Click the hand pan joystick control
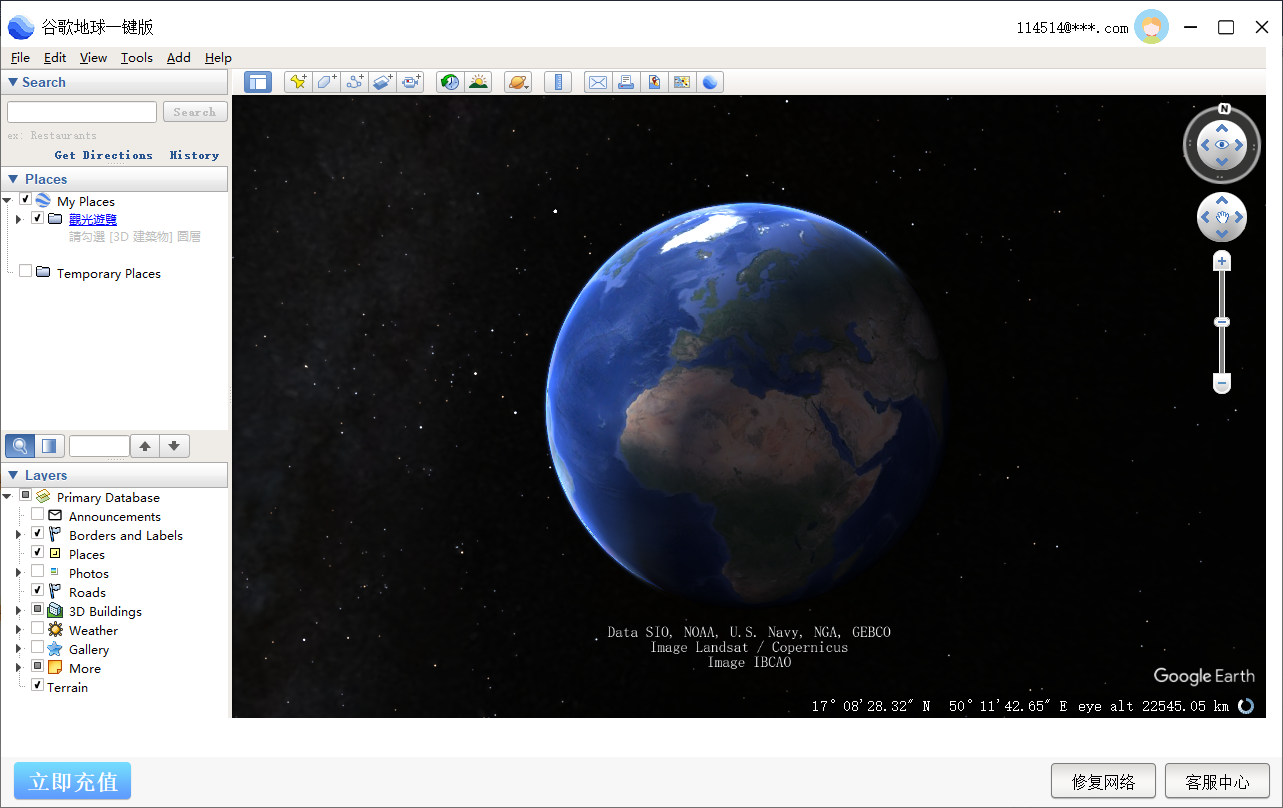 pos(1222,217)
